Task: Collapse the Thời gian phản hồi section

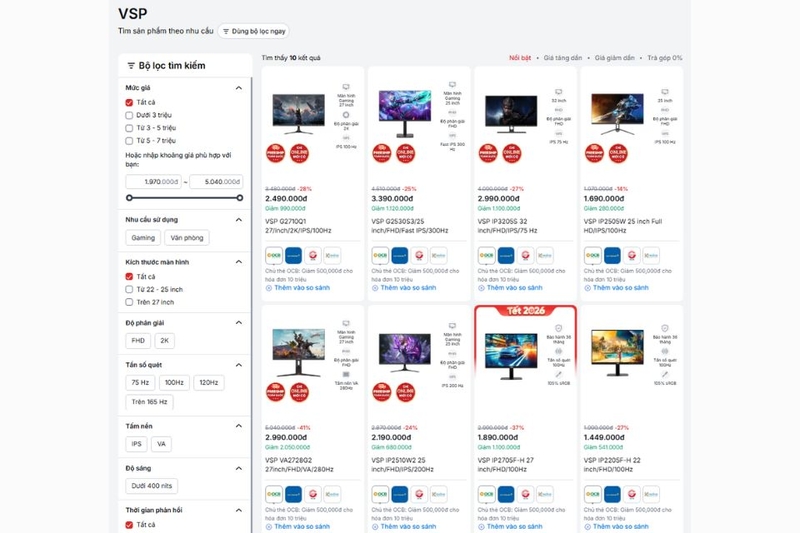Action: (x=238, y=510)
